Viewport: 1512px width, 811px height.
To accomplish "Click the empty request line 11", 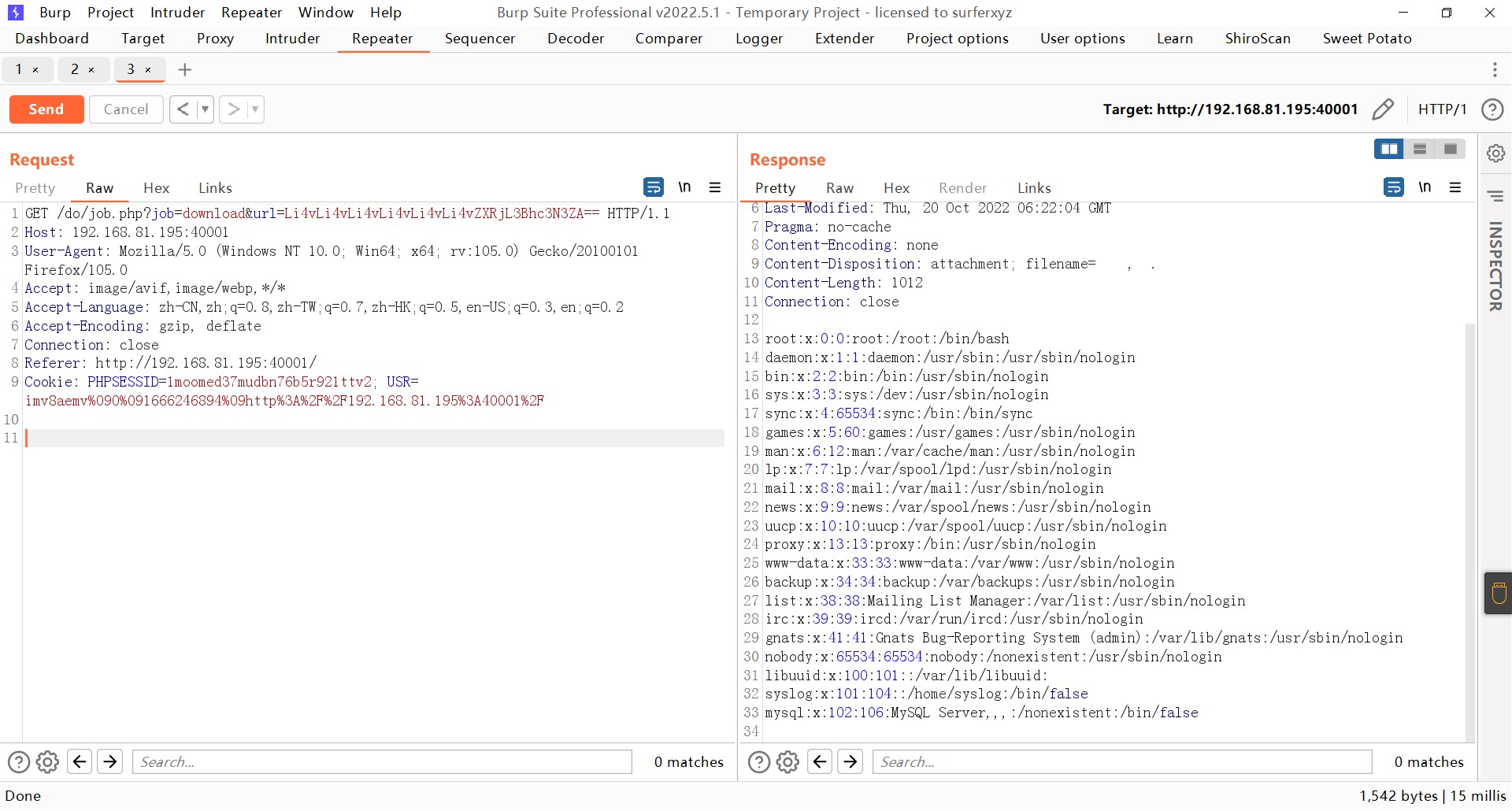I will click(x=374, y=438).
